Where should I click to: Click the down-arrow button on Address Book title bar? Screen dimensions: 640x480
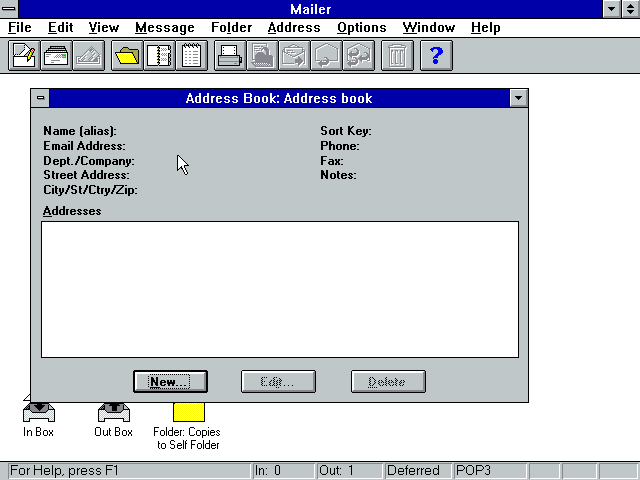(518, 98)
